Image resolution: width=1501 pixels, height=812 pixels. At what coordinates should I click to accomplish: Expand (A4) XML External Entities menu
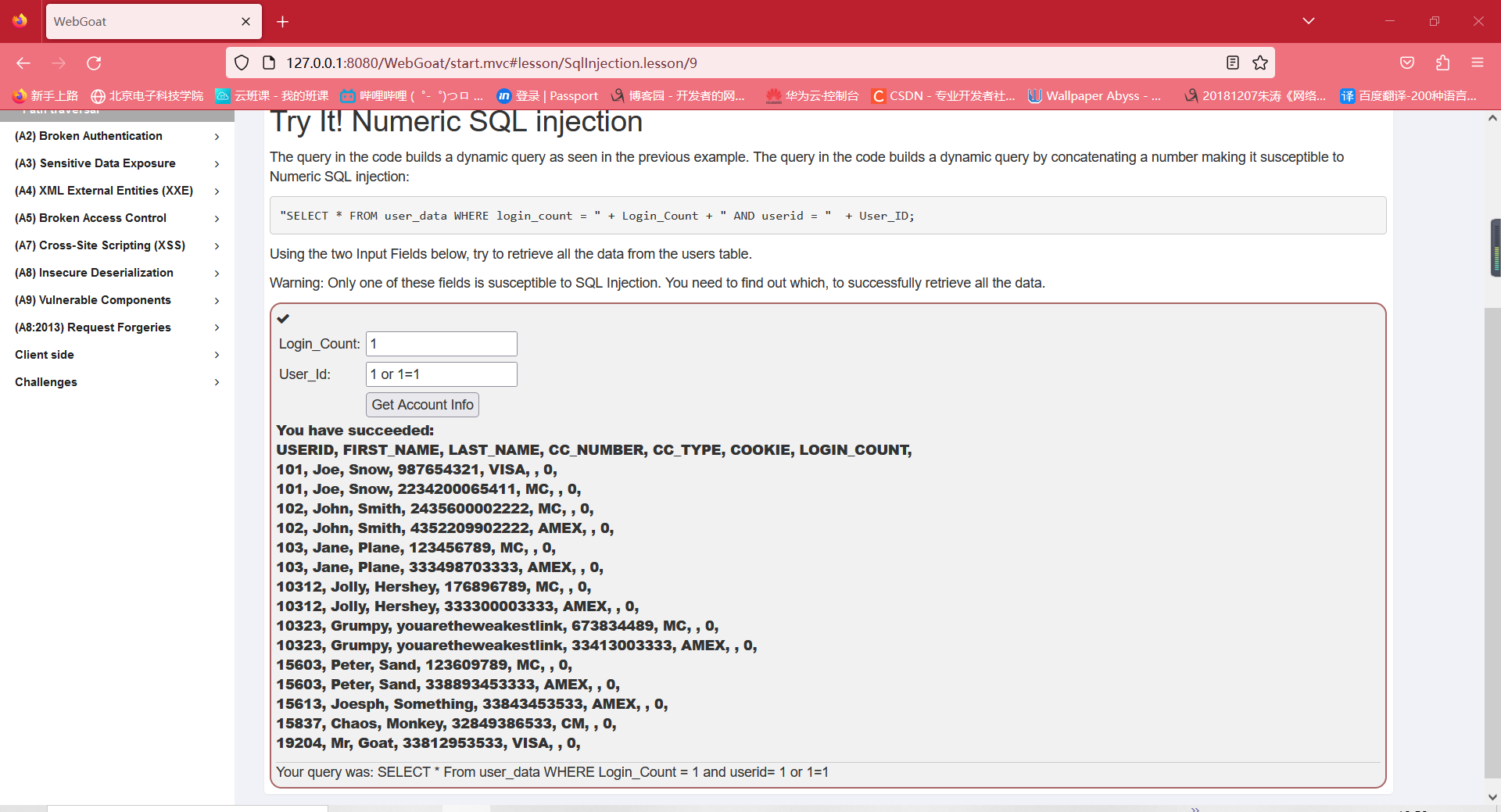[117, 191]
